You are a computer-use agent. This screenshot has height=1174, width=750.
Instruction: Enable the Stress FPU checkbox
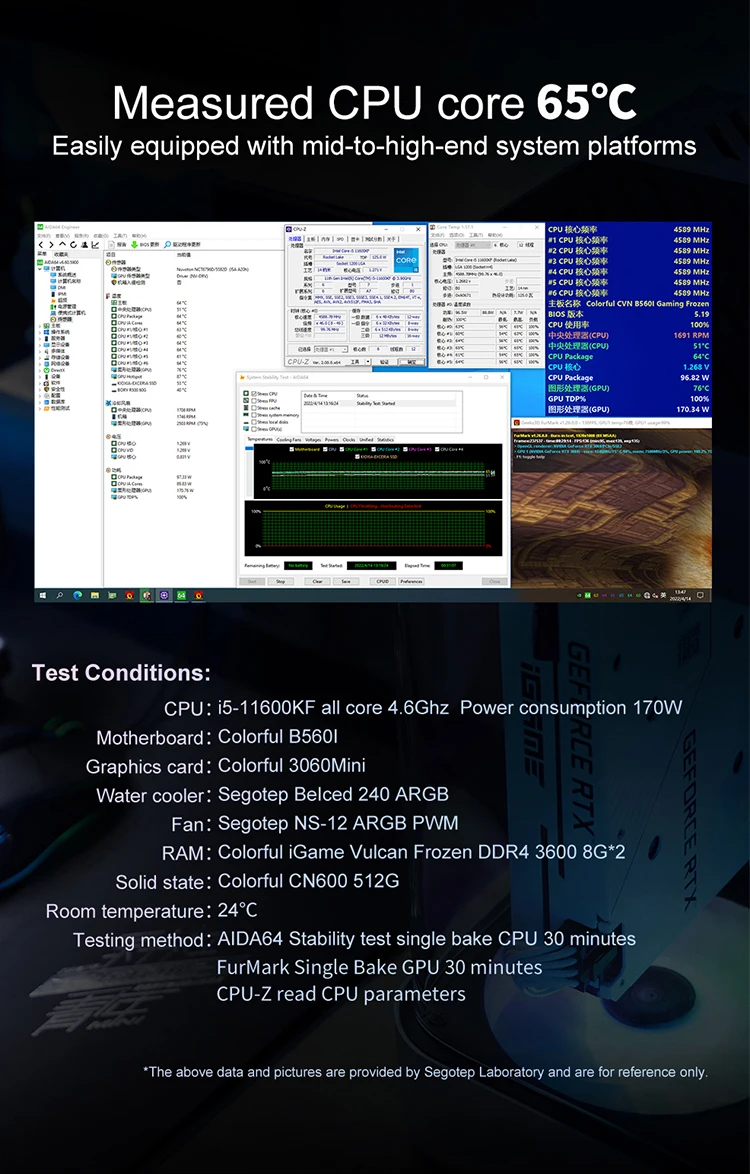(253, 401)
